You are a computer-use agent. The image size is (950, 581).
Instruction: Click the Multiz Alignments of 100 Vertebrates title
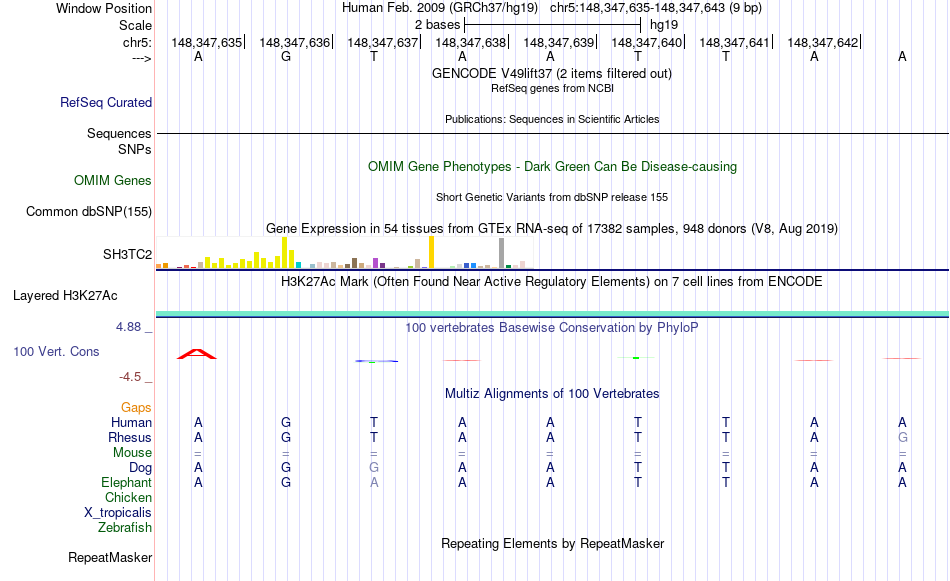(552, 394)
